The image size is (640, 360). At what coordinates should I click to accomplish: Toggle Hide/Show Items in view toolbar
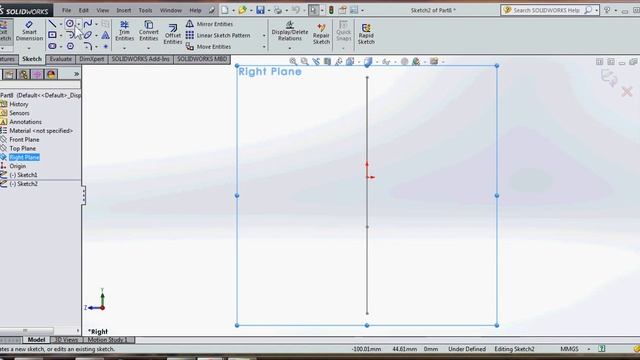click(x=386, y=62)
